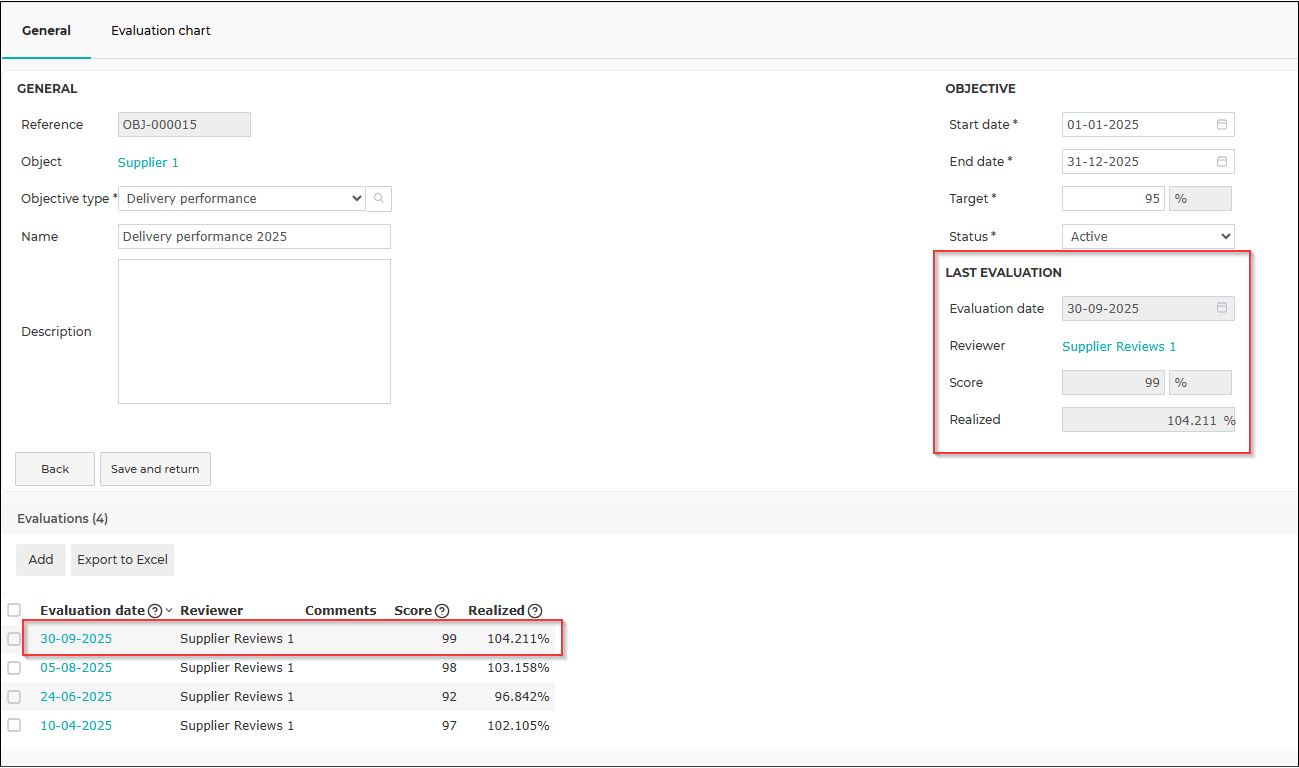
Task: Click the Evaluation date calendar icon
Action: point(1222,309)
